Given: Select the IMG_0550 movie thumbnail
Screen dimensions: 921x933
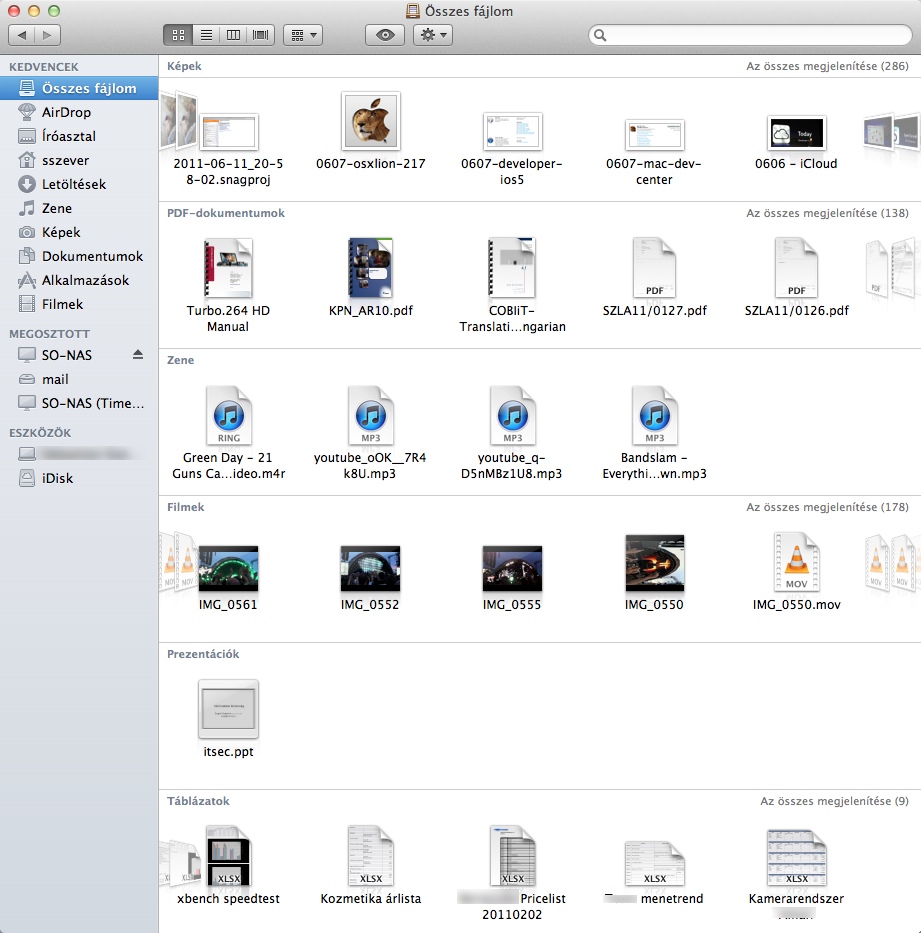Looking at the screenshot, I should pyautogui.click(x=654, y=563).
